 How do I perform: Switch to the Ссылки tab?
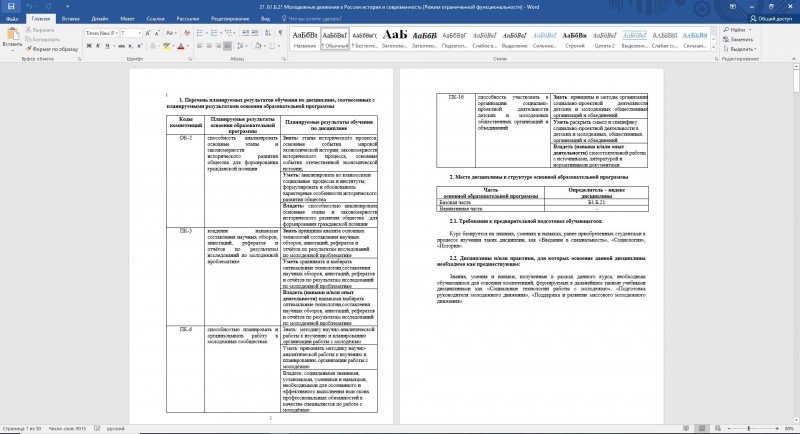coord(155,19)
